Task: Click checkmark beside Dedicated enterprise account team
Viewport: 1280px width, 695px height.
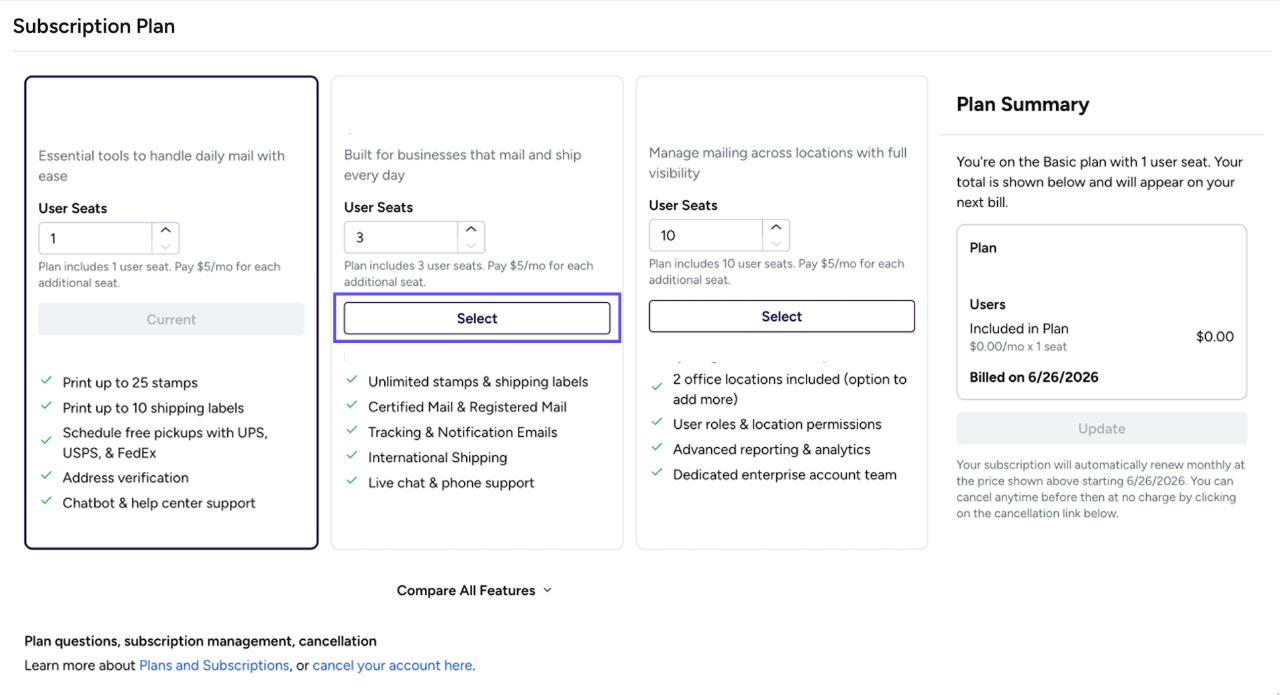Action: 657,473
